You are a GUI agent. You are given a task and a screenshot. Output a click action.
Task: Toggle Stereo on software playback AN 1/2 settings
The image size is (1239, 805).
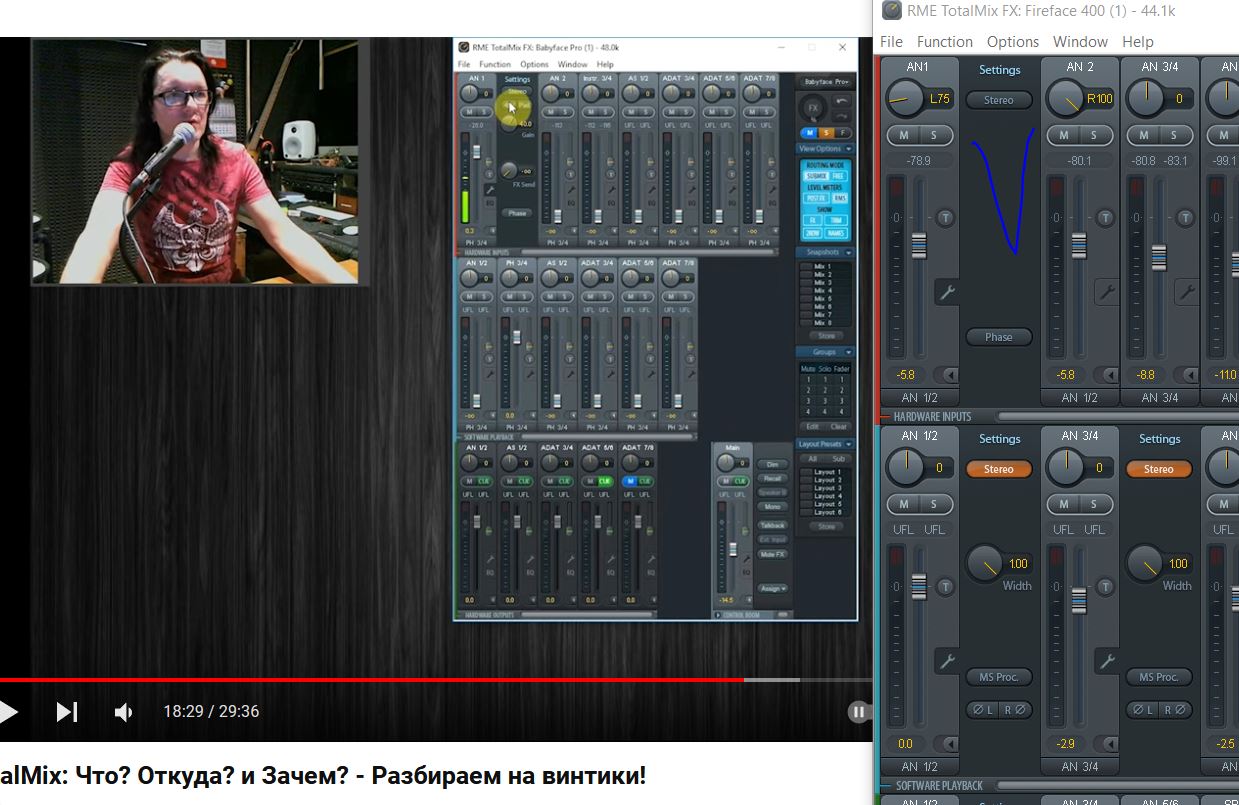[x=998, y=469]
